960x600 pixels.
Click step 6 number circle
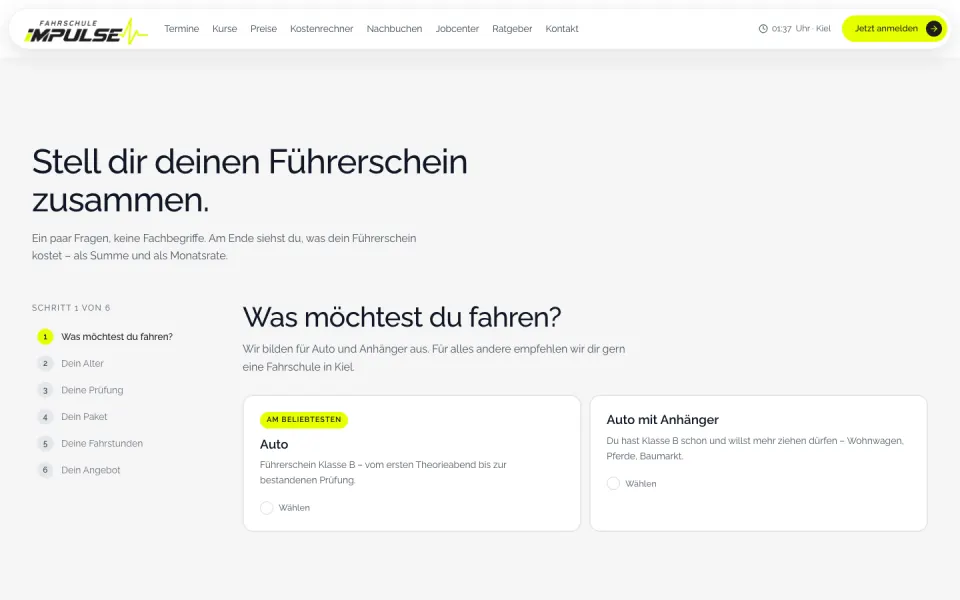(x=45, y=470)
